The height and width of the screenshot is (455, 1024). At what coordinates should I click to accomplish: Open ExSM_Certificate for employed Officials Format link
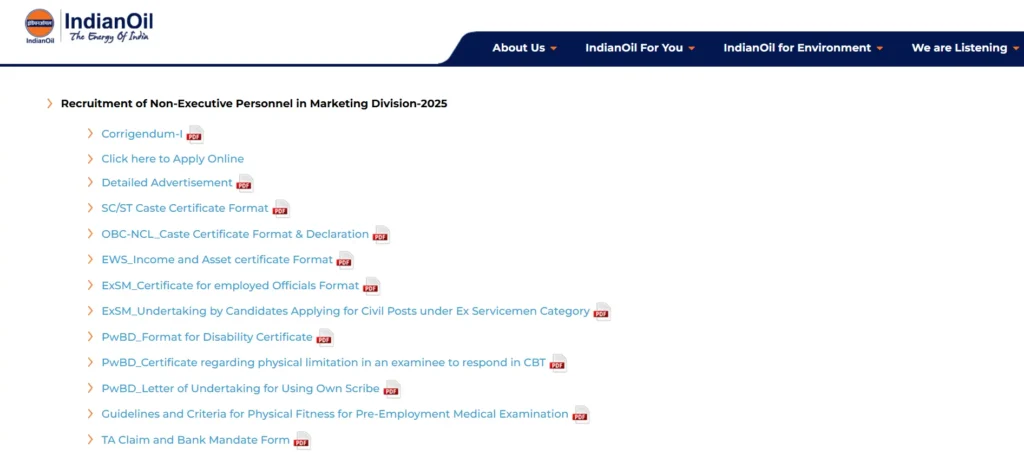click(230, 285)
